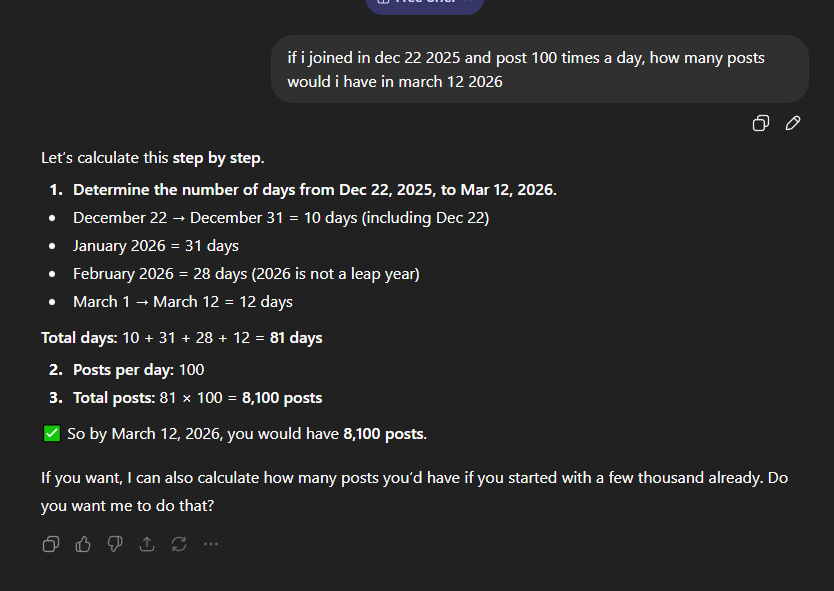Open the more actions ellipsis menu

tap(211, 544)
